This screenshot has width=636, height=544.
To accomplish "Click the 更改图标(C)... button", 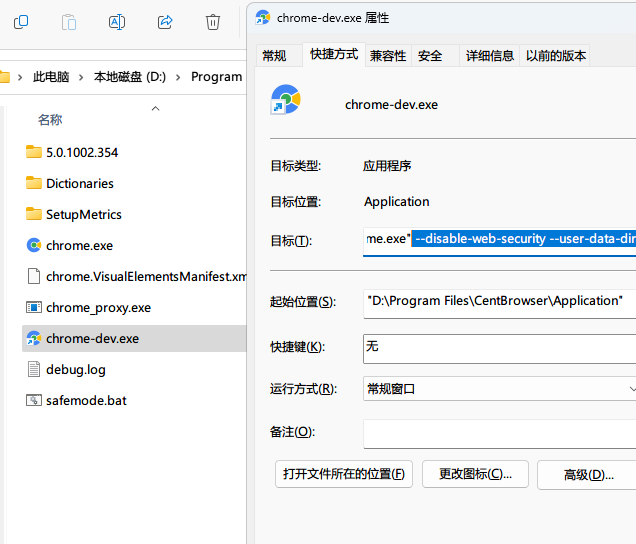I will click(x=475, y=474).
